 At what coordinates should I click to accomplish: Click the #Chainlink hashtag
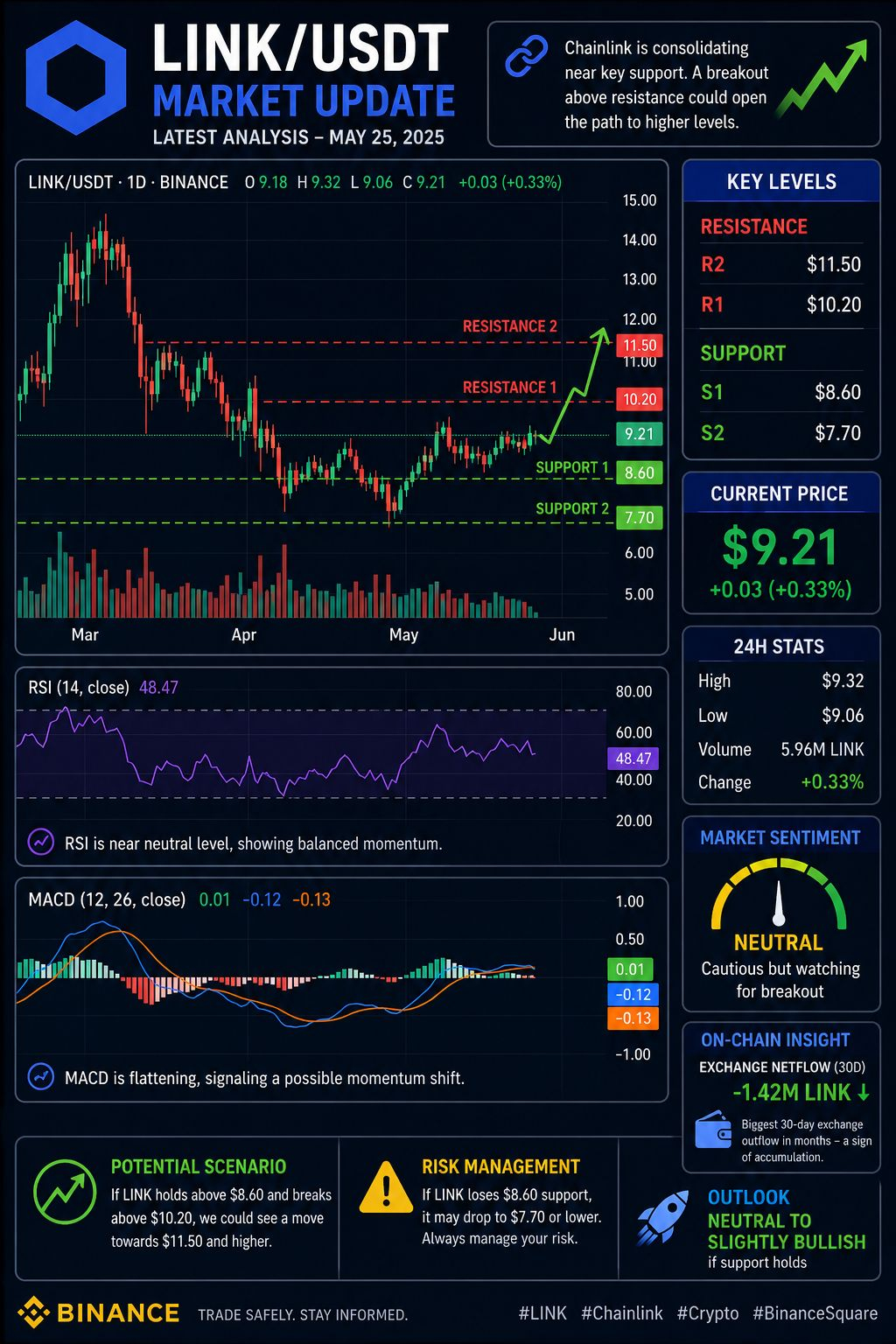click(x=622, y=1313)
